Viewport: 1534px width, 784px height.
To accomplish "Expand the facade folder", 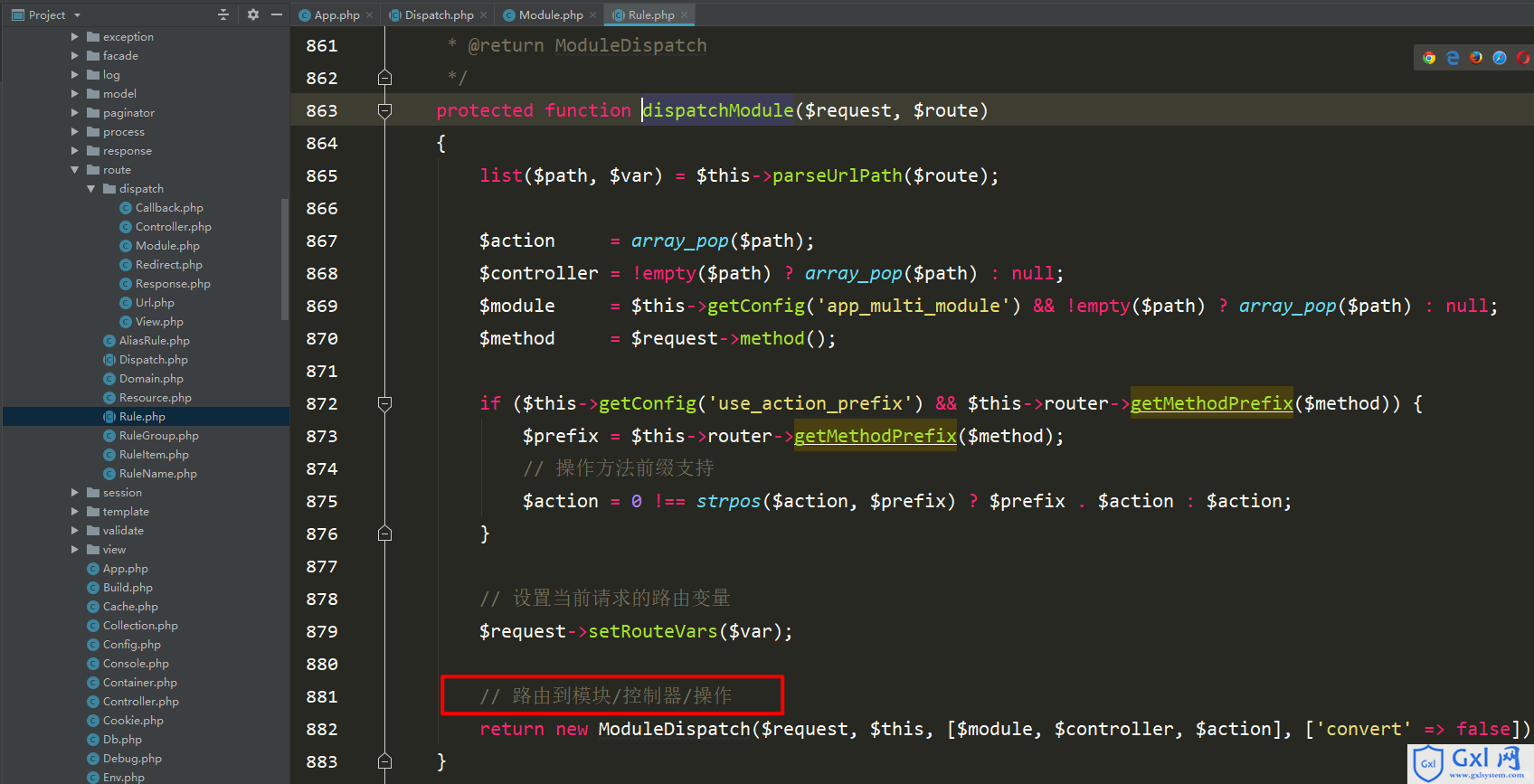I will pos(75,56).
